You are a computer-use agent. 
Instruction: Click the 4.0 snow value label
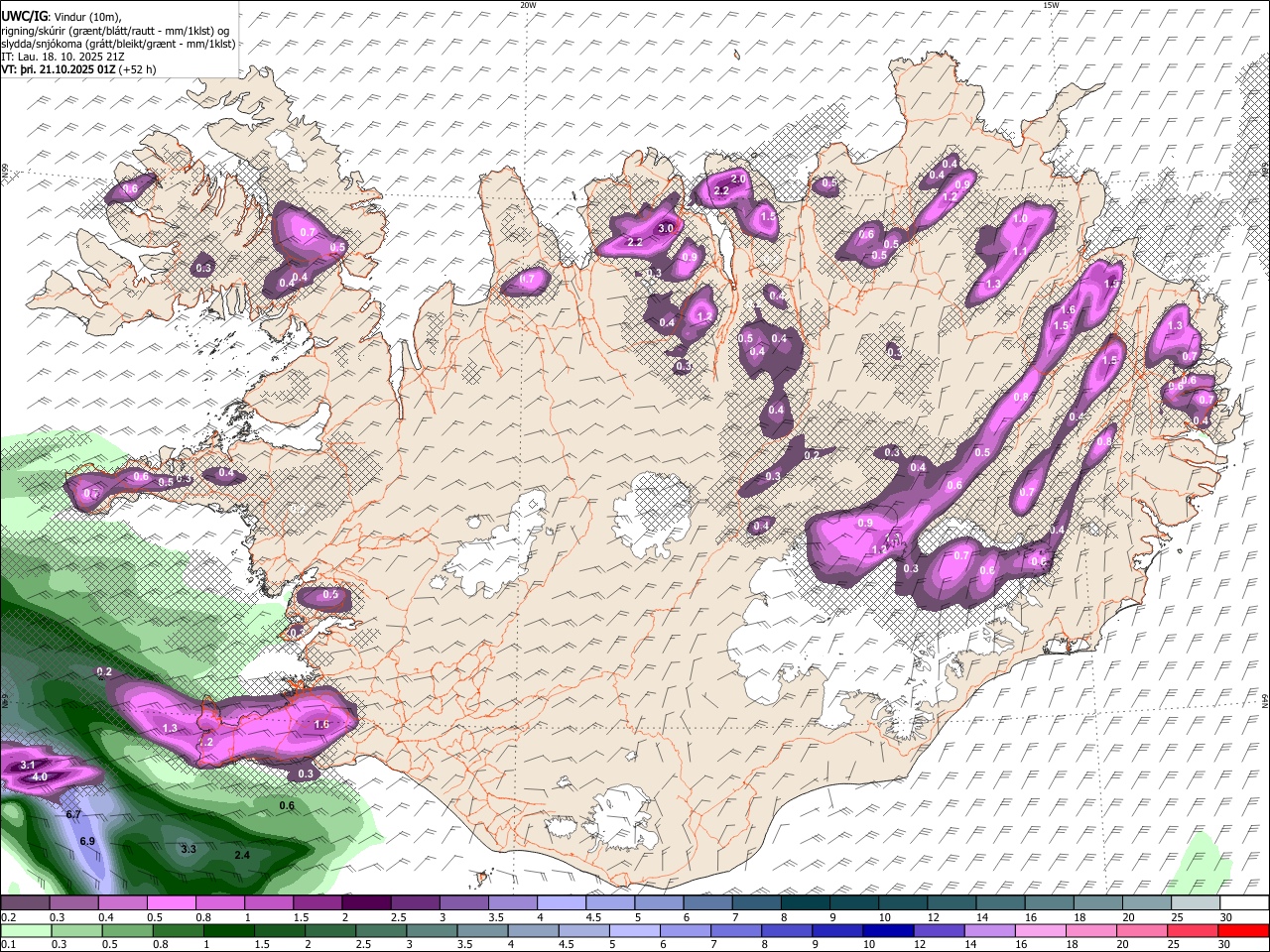tap(40, 777)
